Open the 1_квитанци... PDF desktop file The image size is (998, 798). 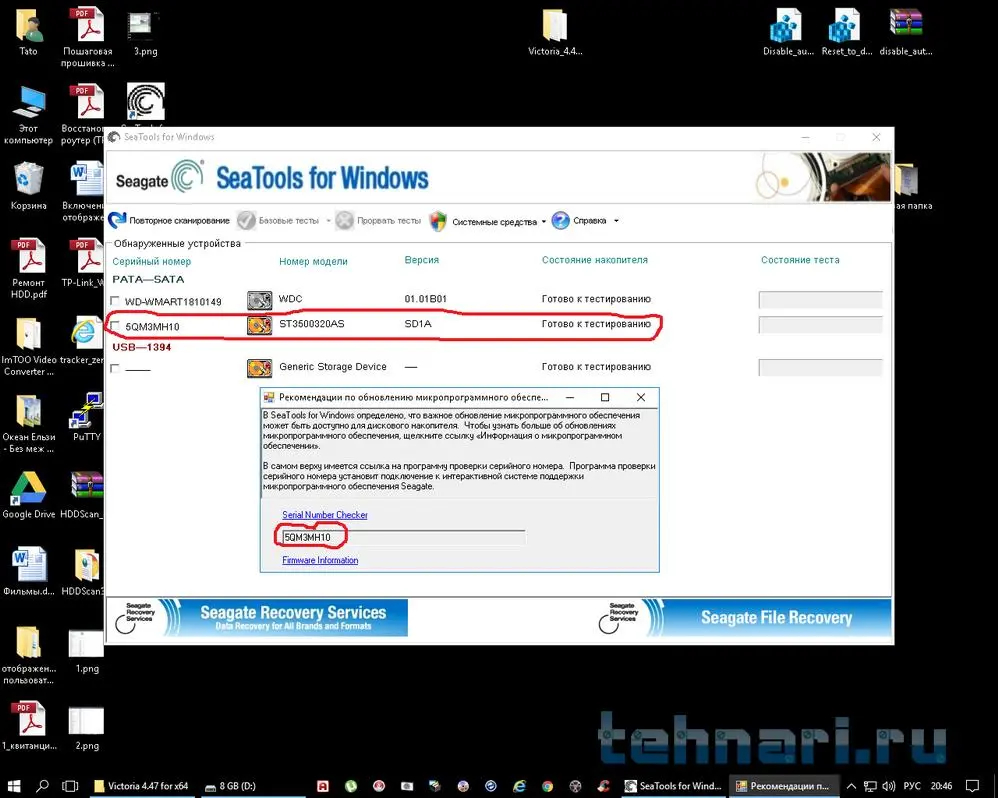click(x=28, y=725)
